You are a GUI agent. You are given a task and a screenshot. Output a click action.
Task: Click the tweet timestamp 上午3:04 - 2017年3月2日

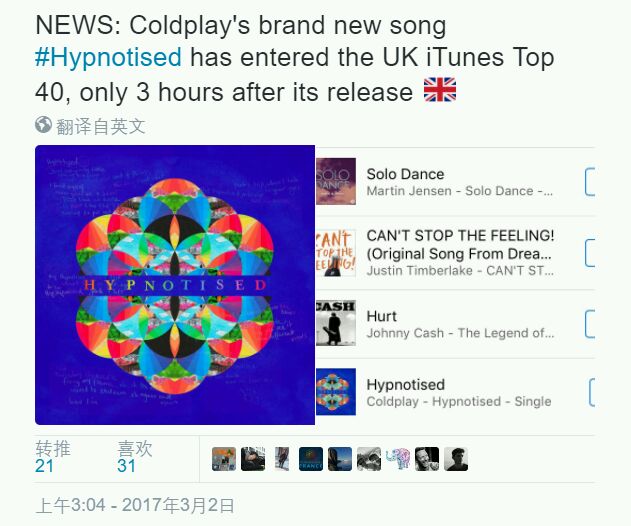(x=135, y=505)
